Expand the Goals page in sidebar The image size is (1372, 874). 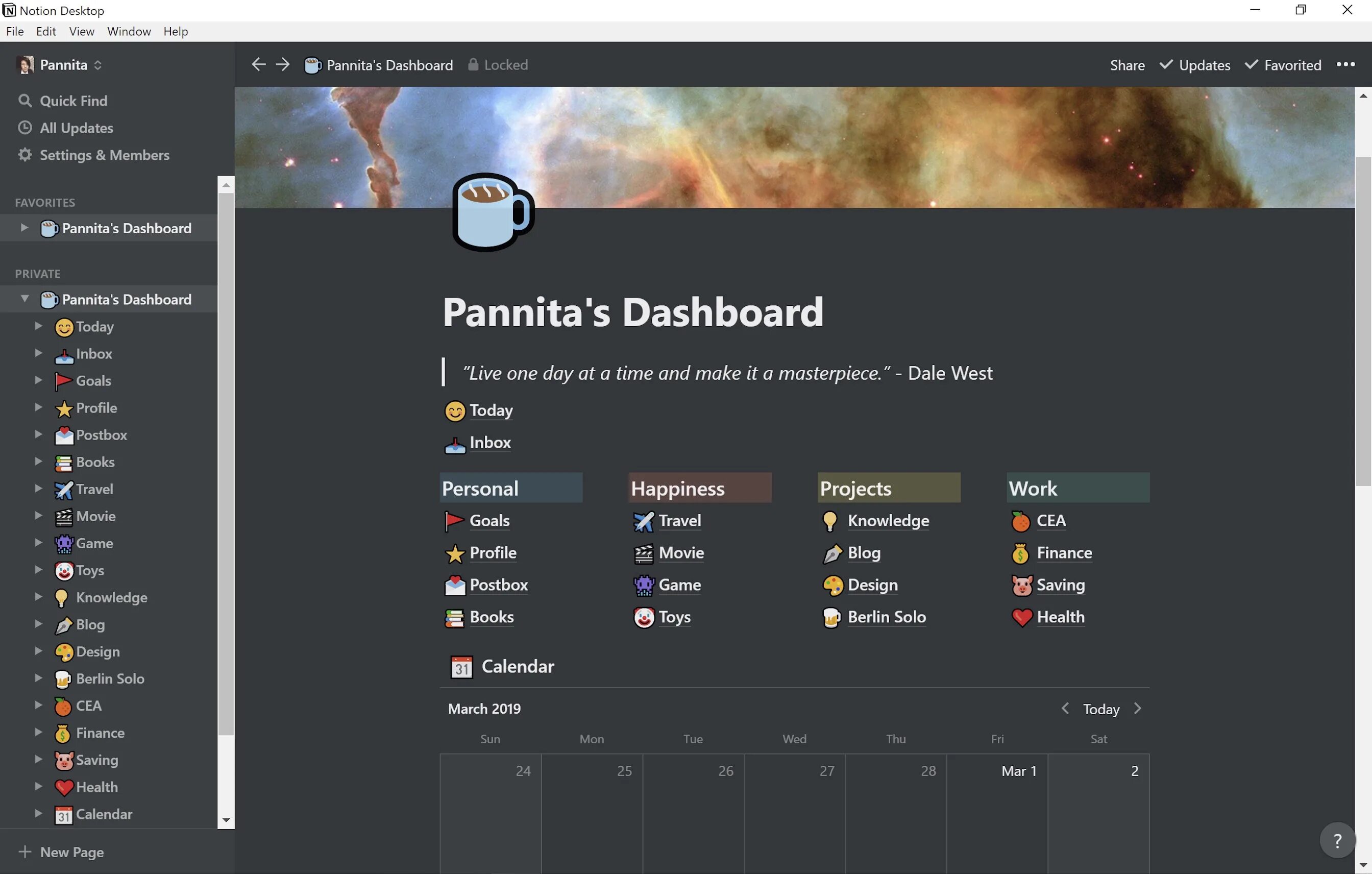tap(38, 380)
